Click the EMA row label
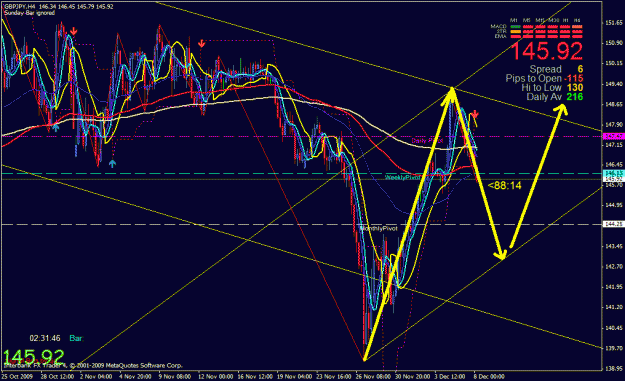 tap(501, 36)
